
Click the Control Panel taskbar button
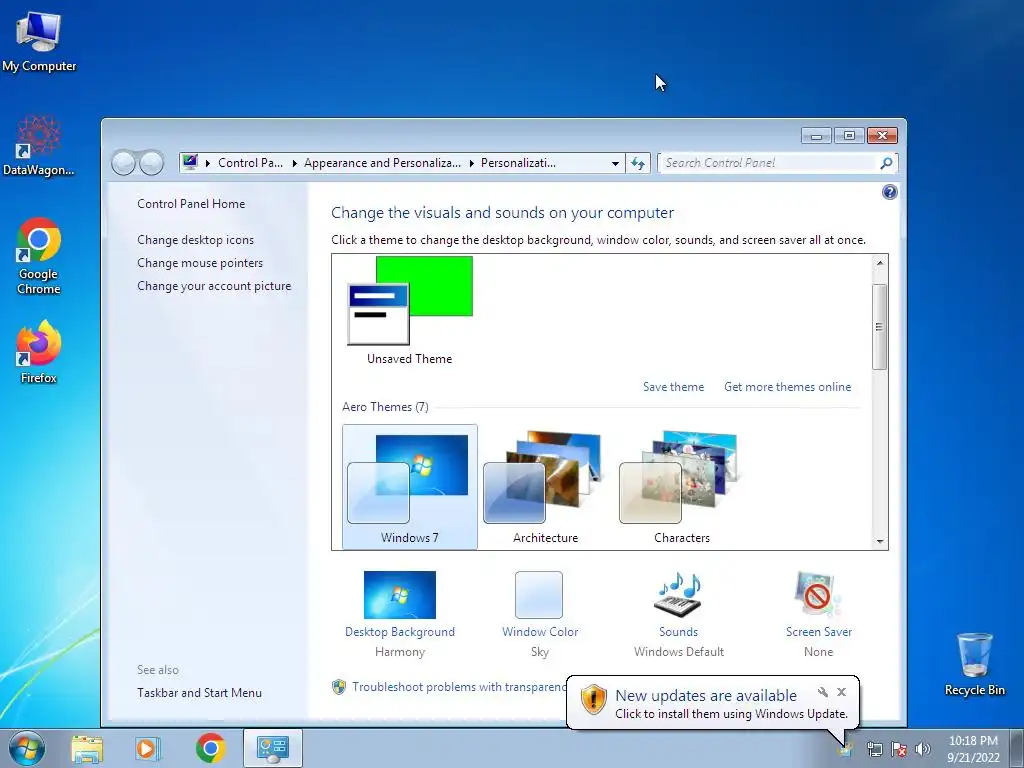(273, 748)
